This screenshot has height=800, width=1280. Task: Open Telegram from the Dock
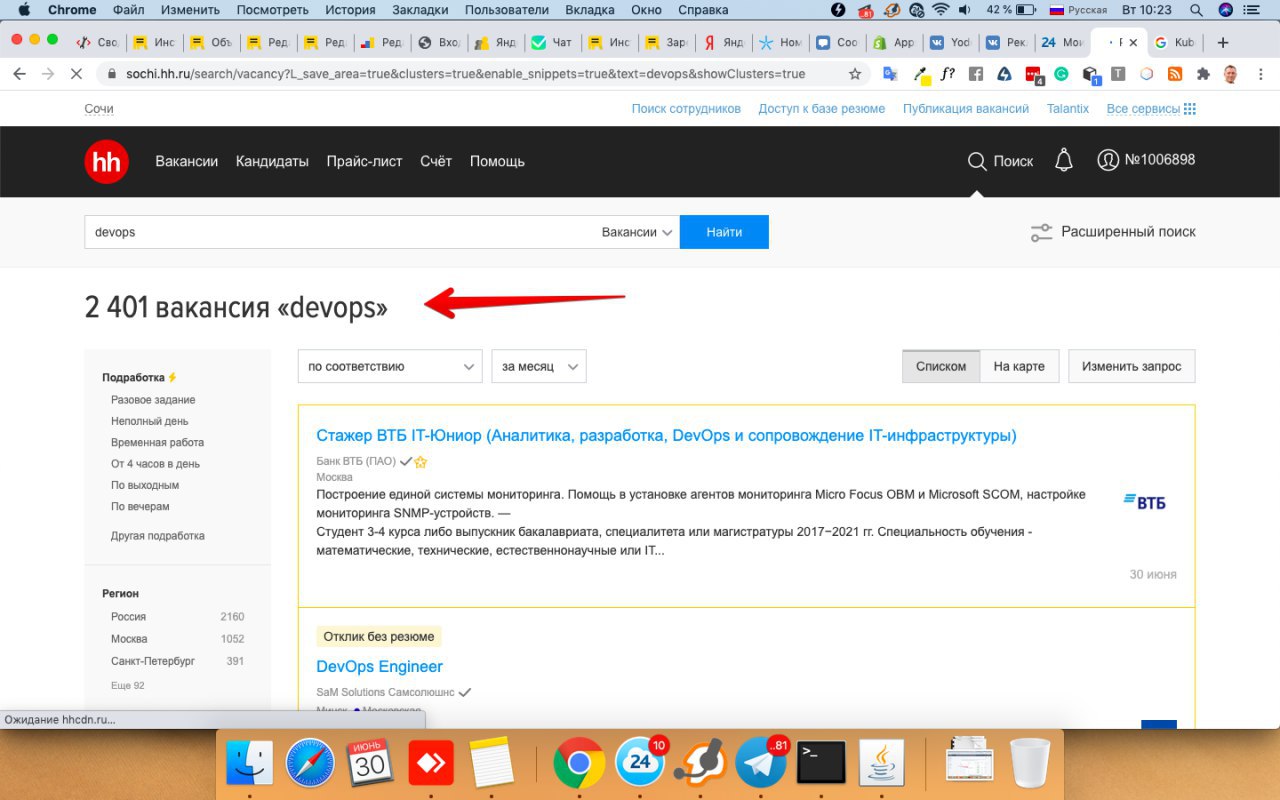761,763
